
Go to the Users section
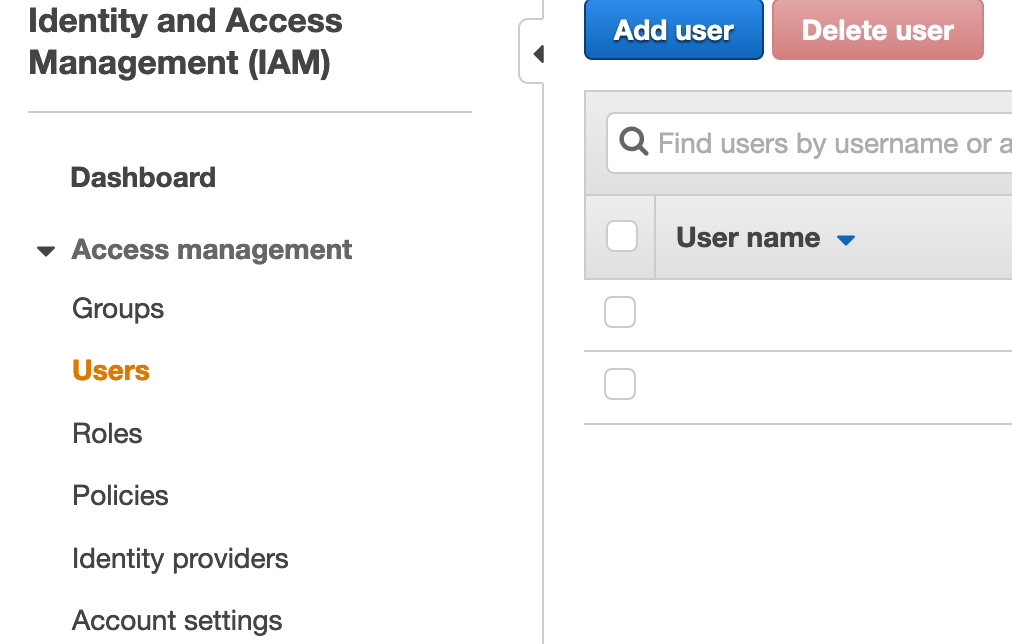tap(111, 370)
